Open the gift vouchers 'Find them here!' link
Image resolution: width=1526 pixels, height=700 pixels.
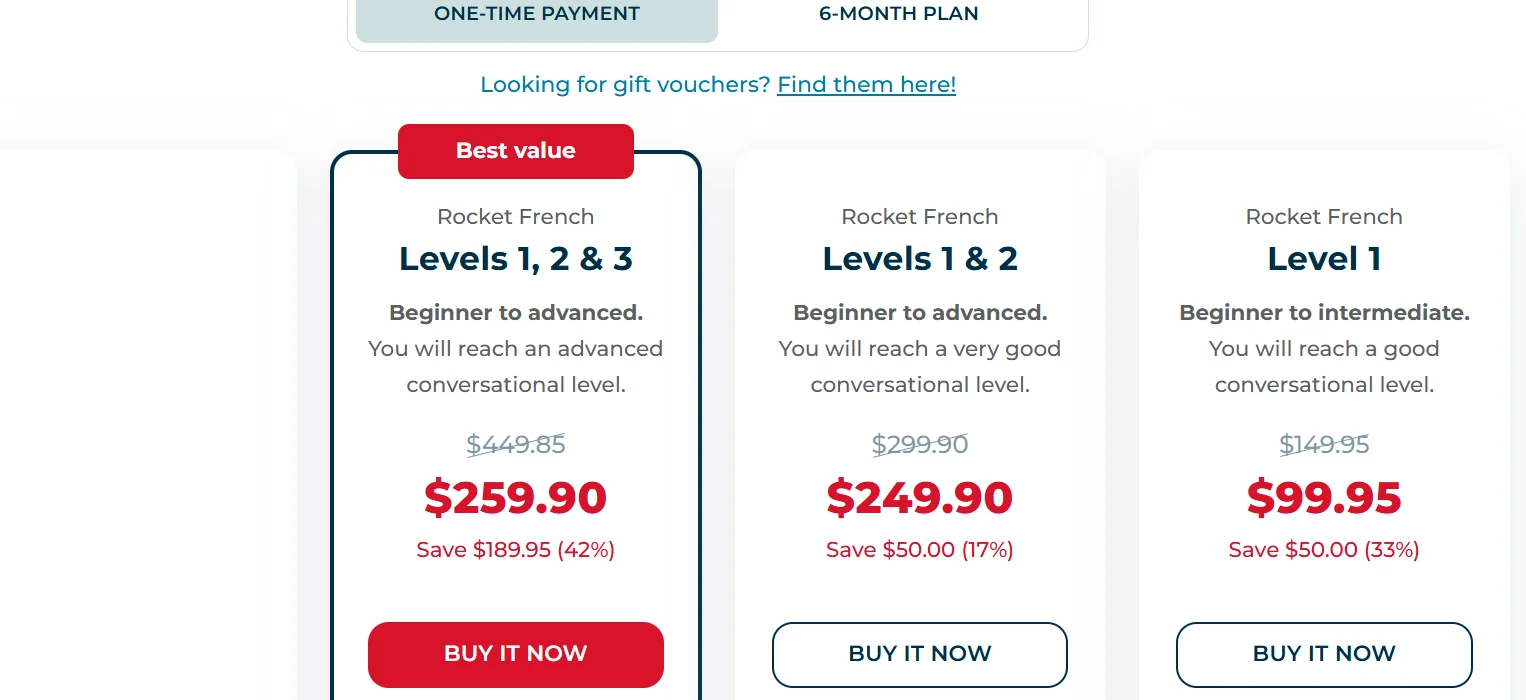(x=866, y=85)
